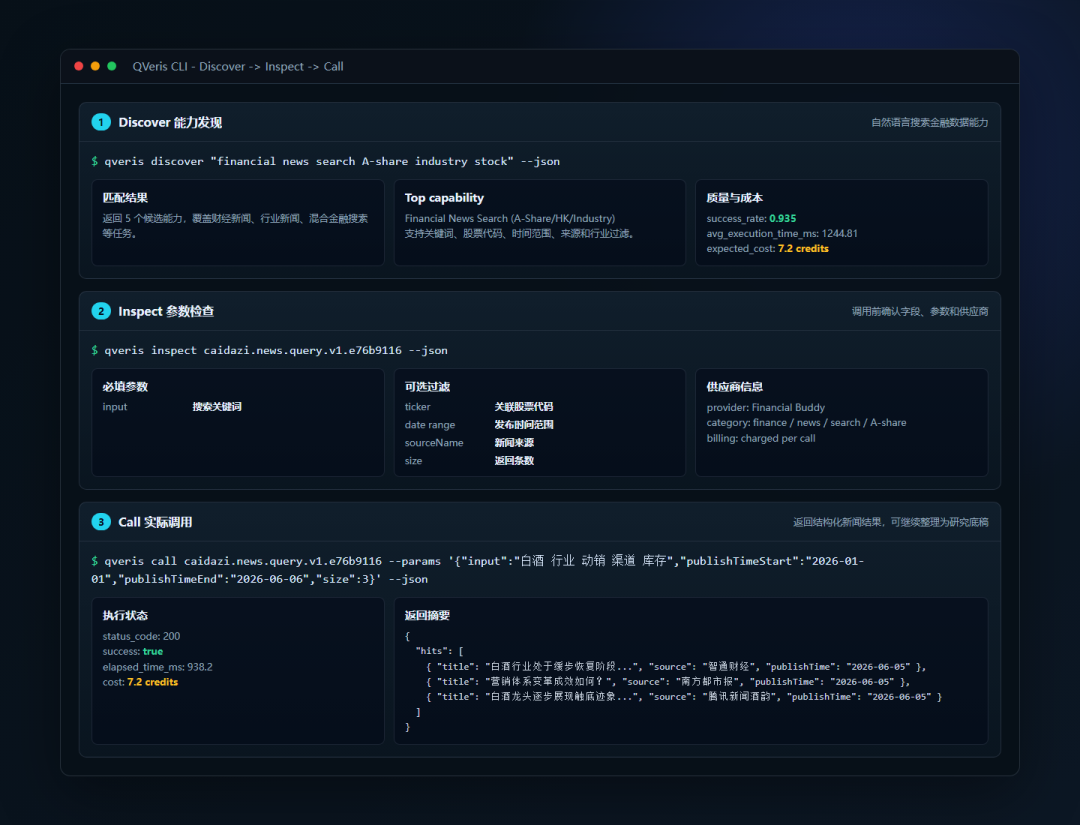Click the '返回 5 个候选能力' description text

[235, 226]
